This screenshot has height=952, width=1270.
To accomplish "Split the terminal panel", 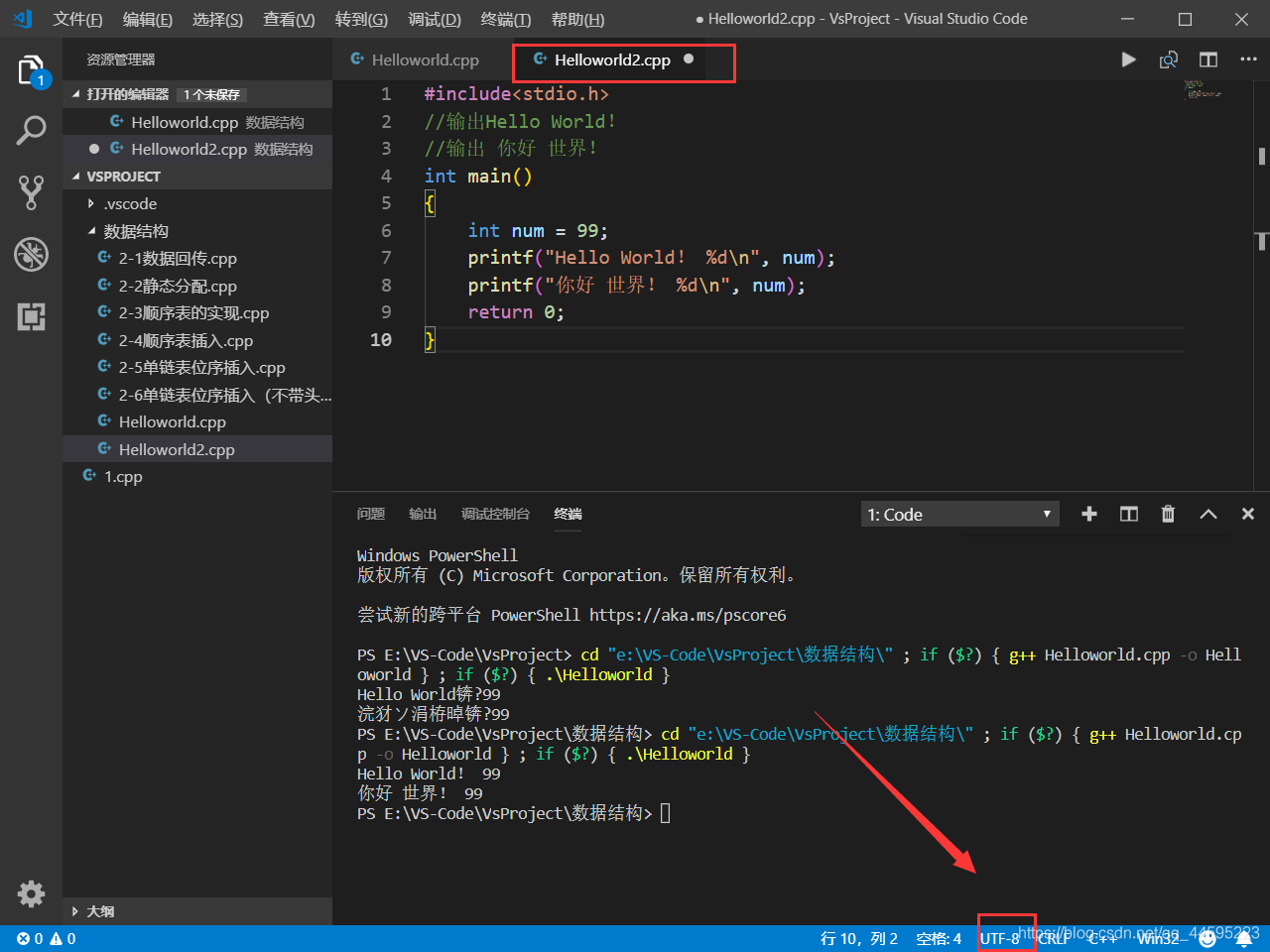I will tap(1129, 514).
